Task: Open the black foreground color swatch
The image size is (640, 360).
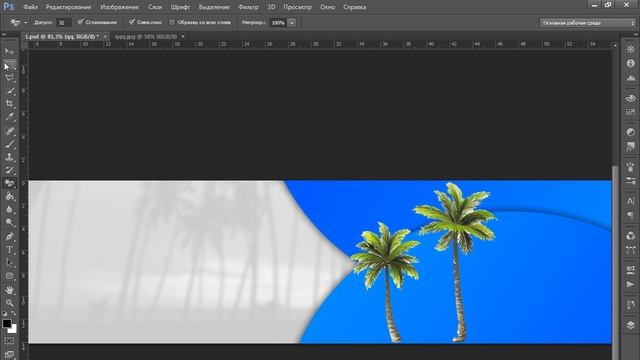Action: [x=7, y=323]
